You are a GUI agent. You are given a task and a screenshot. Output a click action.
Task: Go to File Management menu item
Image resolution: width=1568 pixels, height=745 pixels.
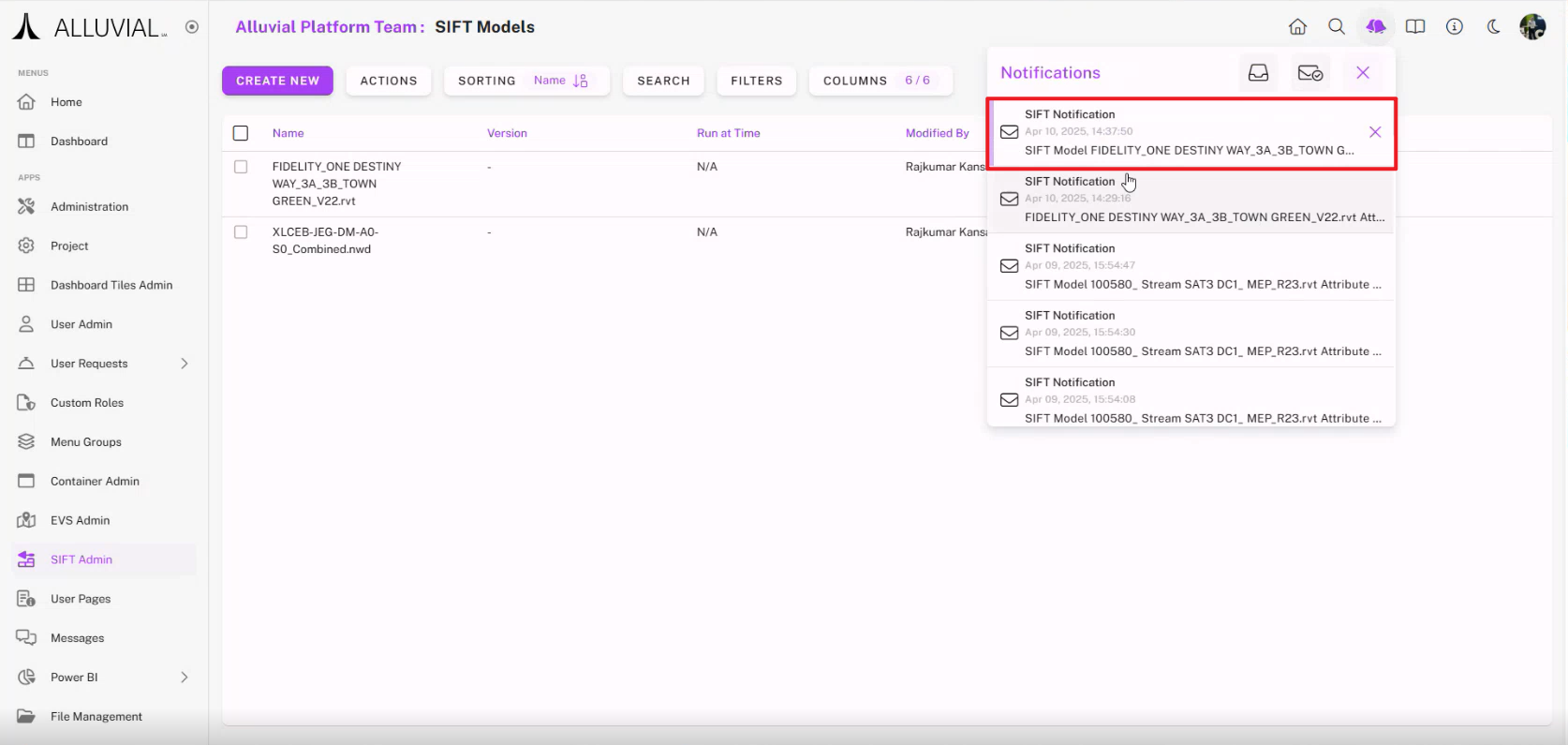[x=96, y=717]
